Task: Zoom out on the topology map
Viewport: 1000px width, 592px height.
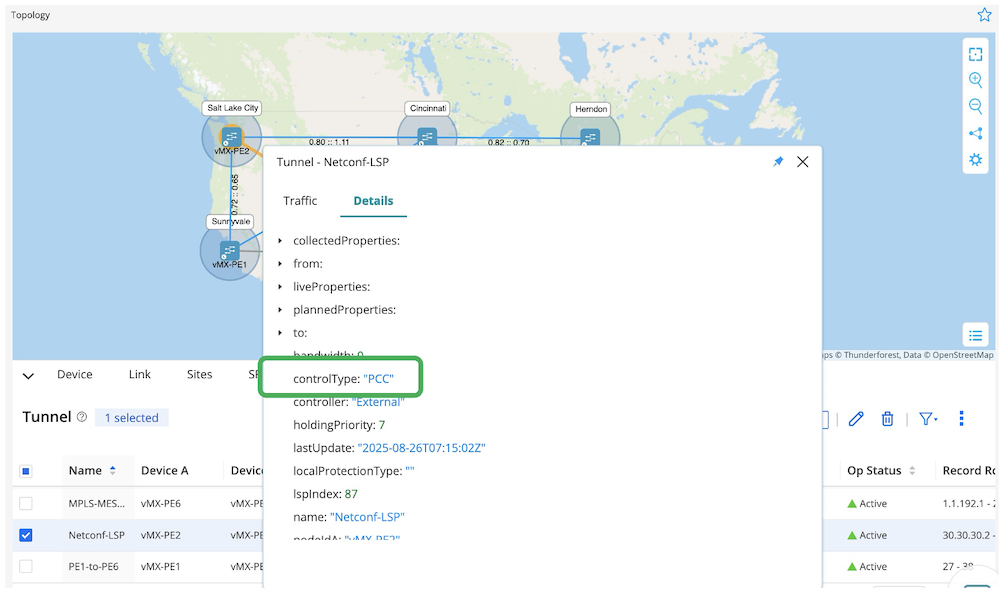Action: pos(975,106)
